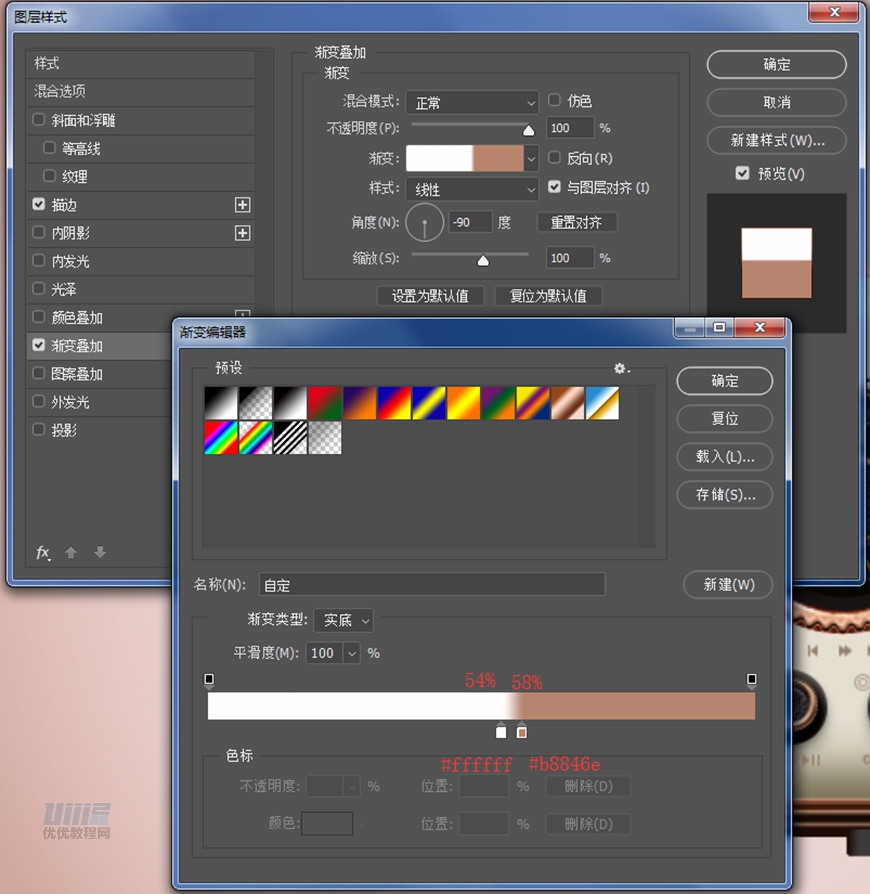
Task: Uncheck the 预览 preview checkbox
Action: (x=742, y=173)
